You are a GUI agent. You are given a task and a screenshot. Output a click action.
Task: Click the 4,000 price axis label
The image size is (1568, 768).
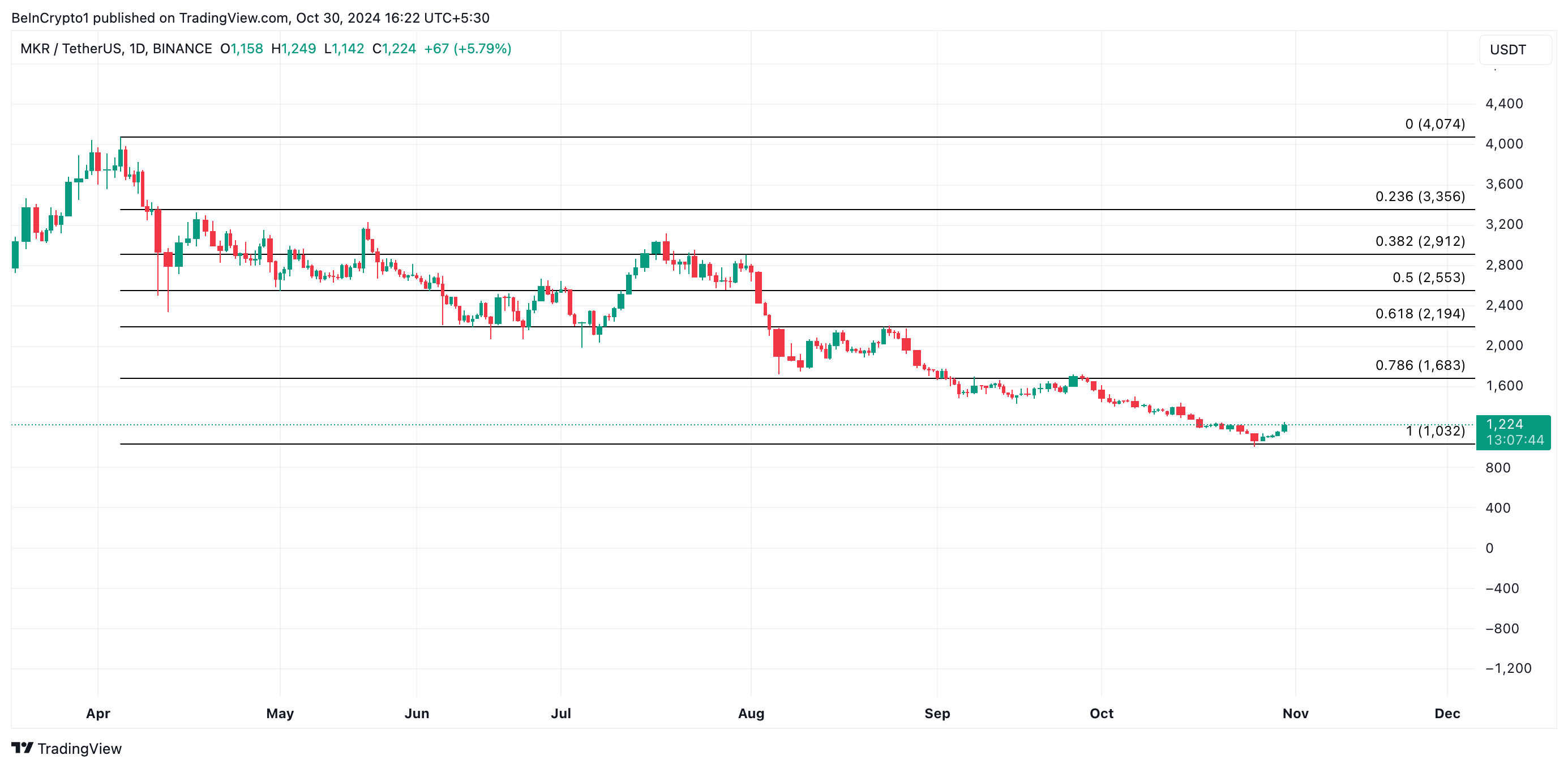pos(1503,144)
